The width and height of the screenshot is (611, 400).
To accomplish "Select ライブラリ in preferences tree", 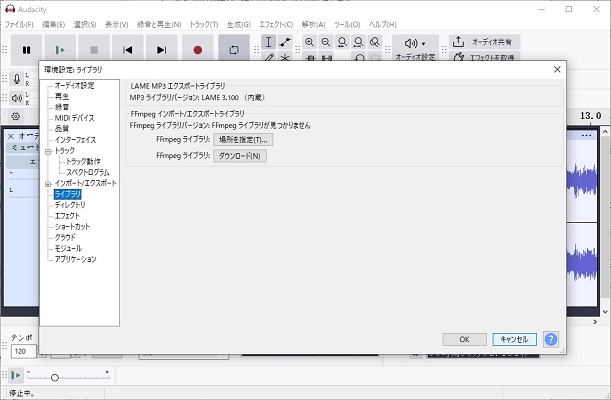I will (x=67, y=194).
